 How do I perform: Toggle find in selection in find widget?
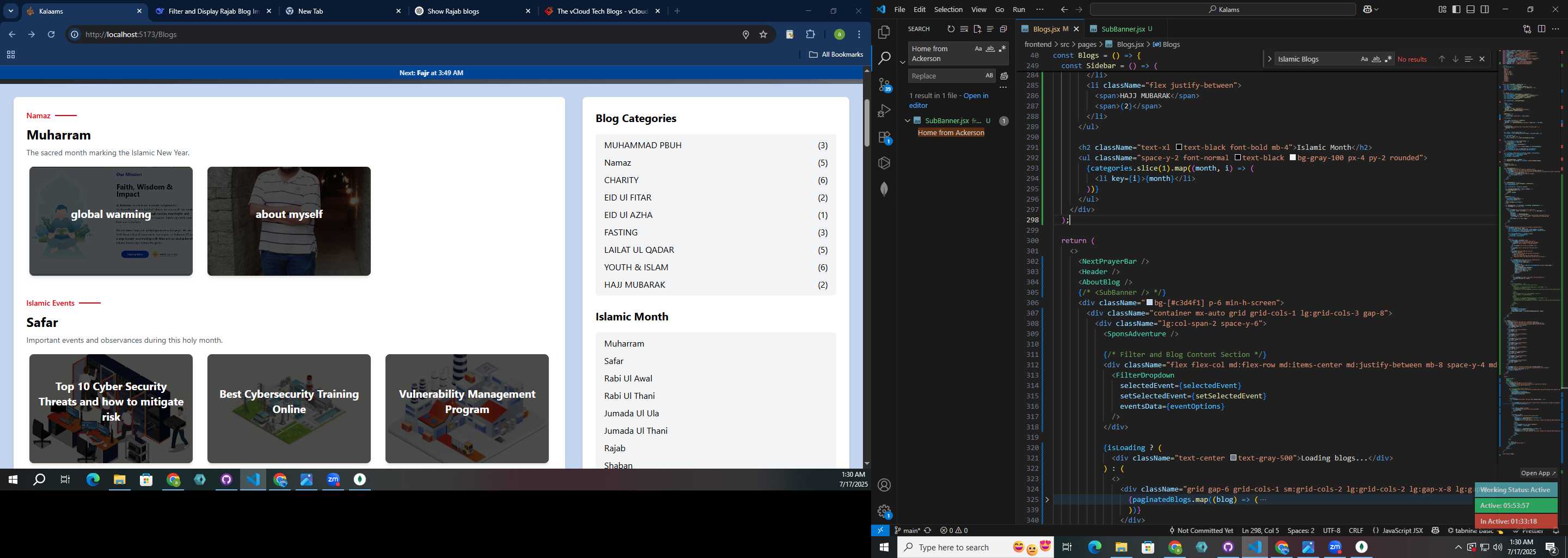coord(1468,59)
